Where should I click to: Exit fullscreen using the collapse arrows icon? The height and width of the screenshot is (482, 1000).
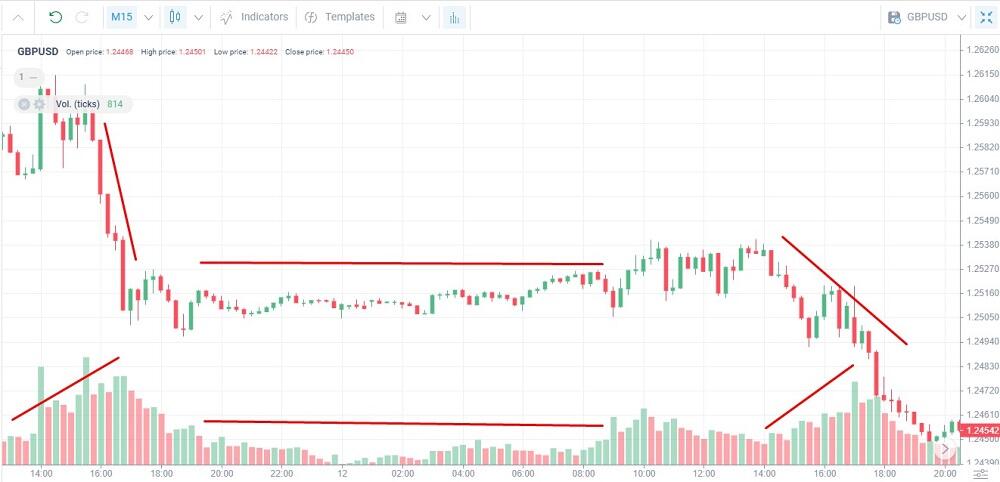(x=985, y=17)
